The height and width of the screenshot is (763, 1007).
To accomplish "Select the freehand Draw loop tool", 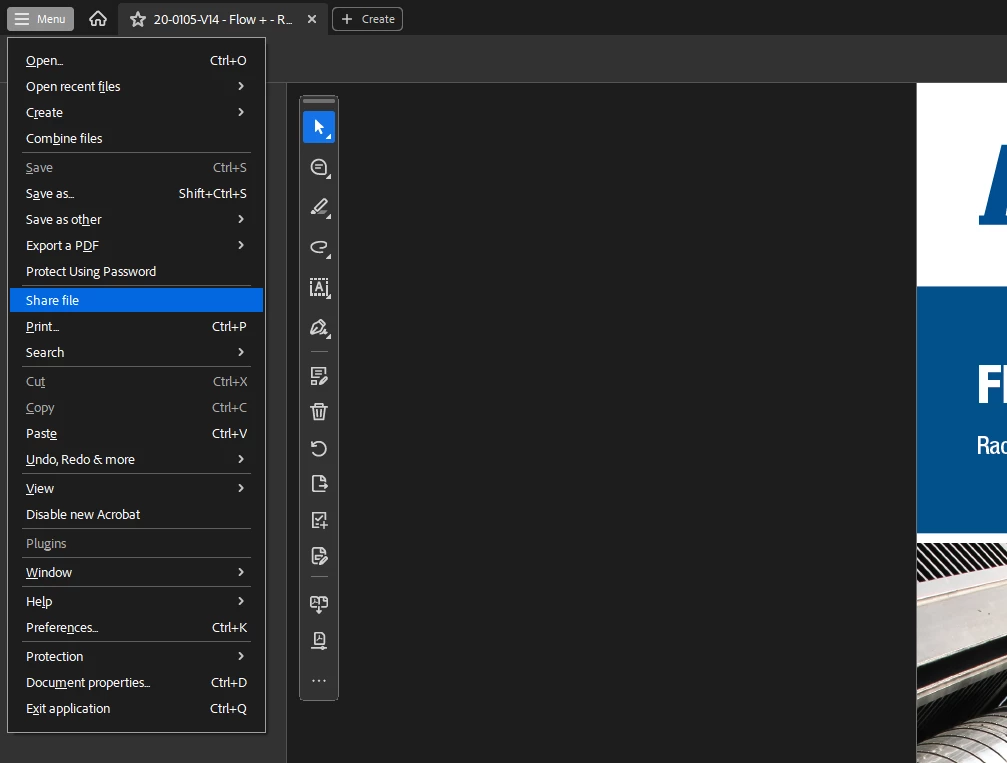I will coord(319,247).
